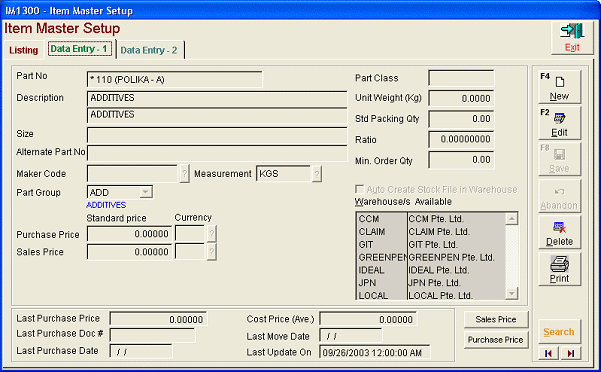
Task: Click the first Description field
Action: (x=217, y=98)
